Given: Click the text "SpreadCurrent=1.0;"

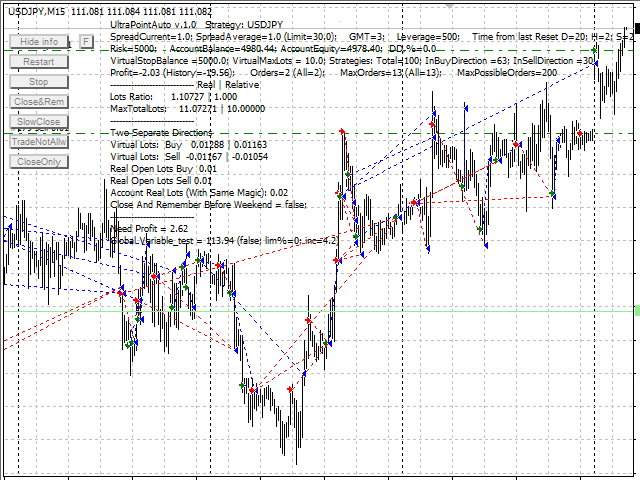Looking at the screenshot, I should click(x=152, y=37).
